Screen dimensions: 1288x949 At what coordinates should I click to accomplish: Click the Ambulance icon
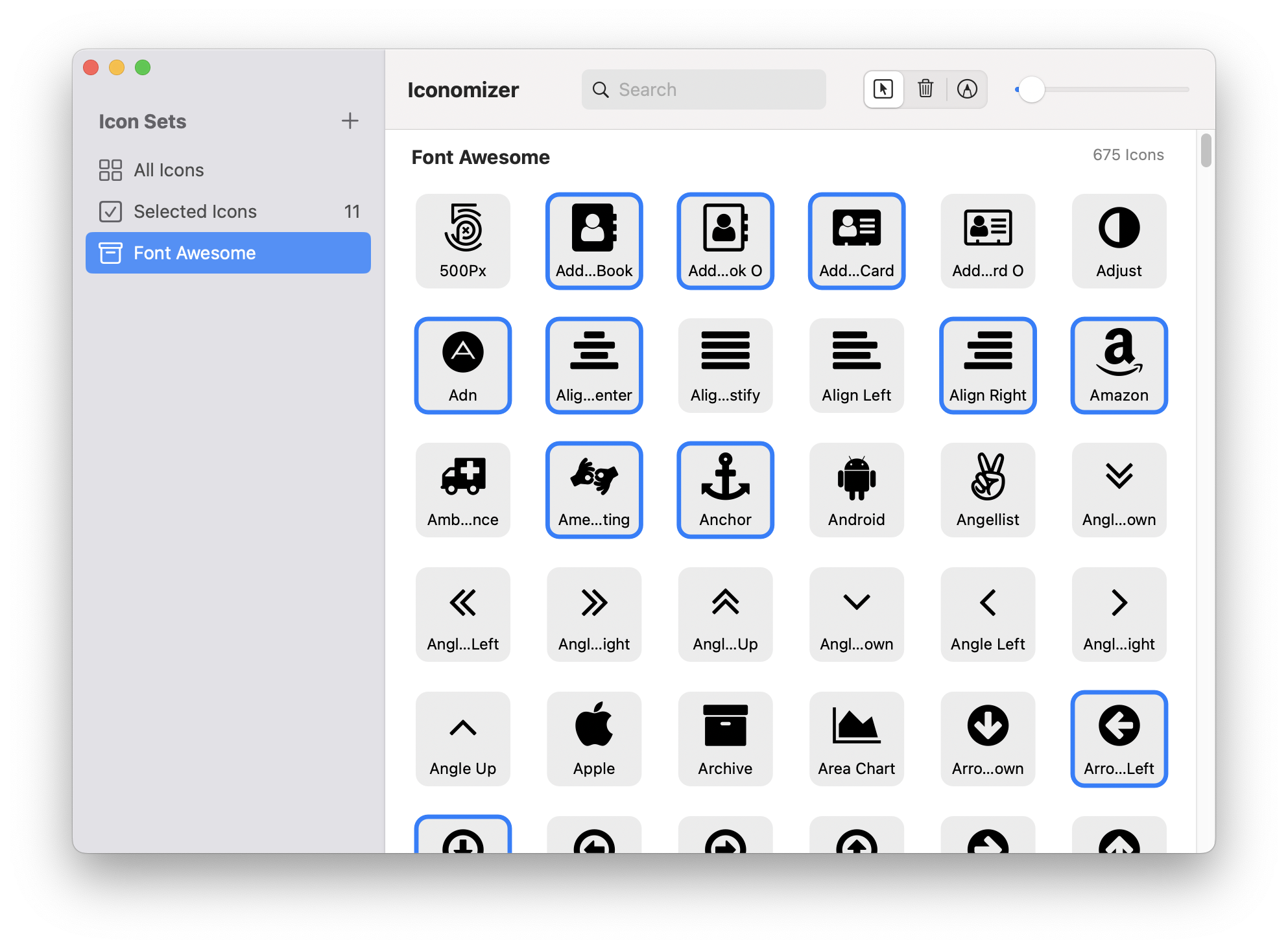click(x=462, y=489)
